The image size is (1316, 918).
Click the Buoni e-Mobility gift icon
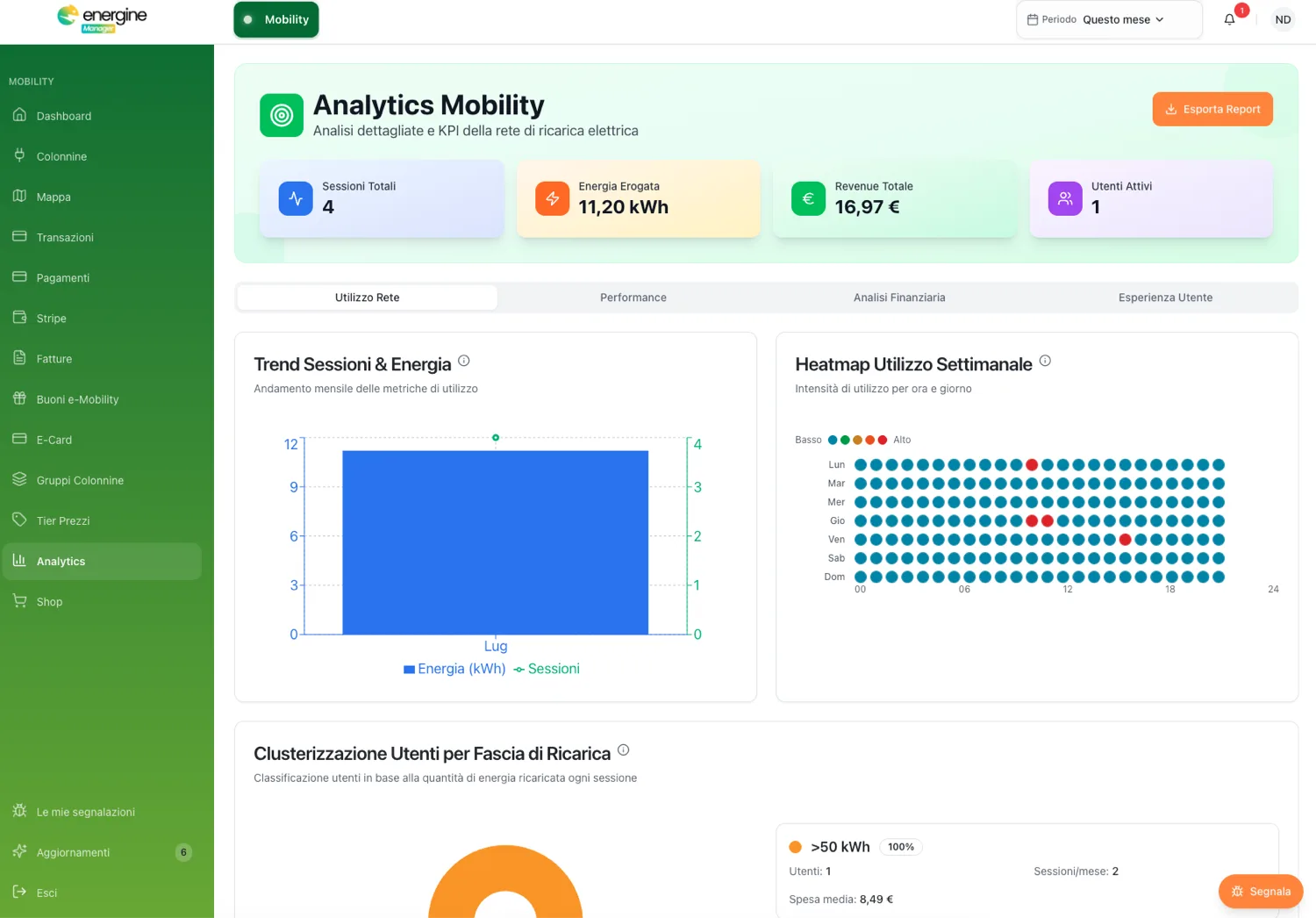tap(19, 398)
